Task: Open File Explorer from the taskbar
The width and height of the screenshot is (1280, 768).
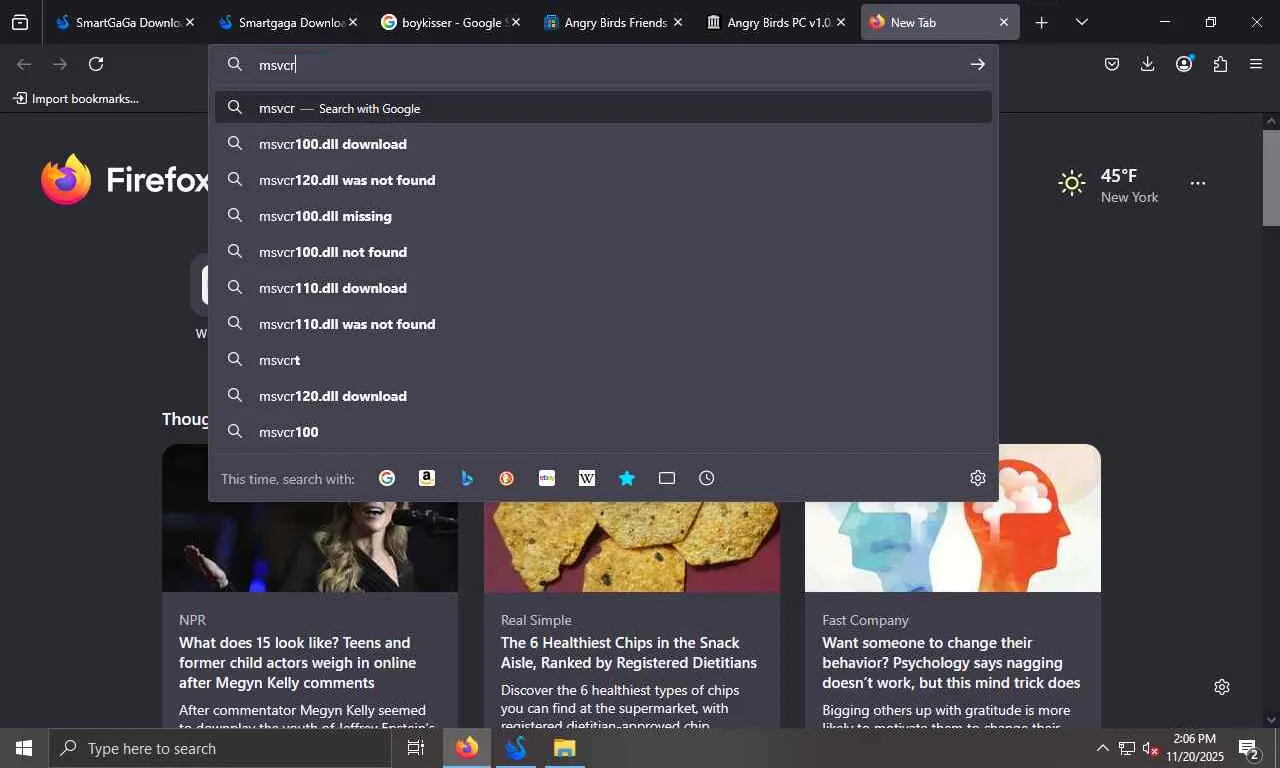Action: click(x=564, y=748)
